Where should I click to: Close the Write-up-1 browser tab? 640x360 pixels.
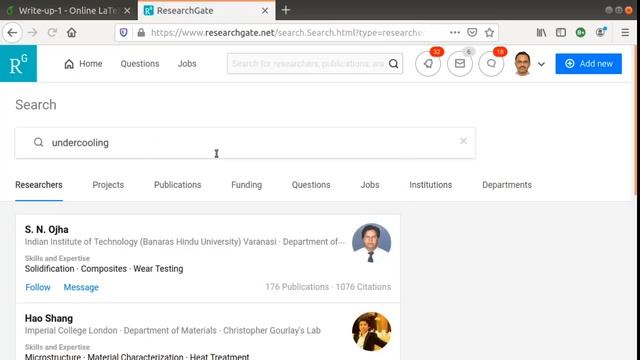127,11
